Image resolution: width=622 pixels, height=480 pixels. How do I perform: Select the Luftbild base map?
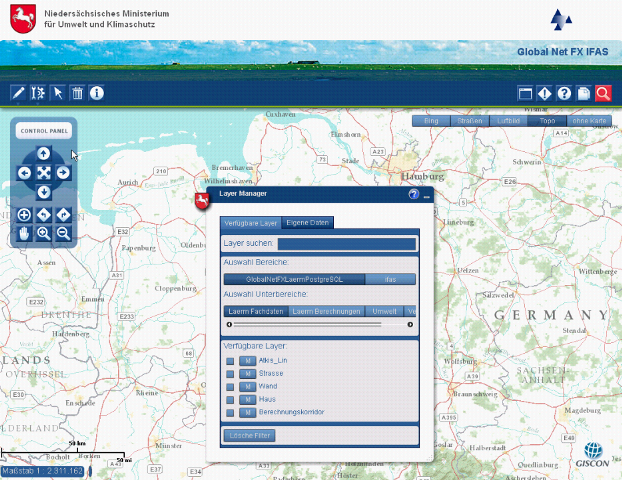click(508, 121)
